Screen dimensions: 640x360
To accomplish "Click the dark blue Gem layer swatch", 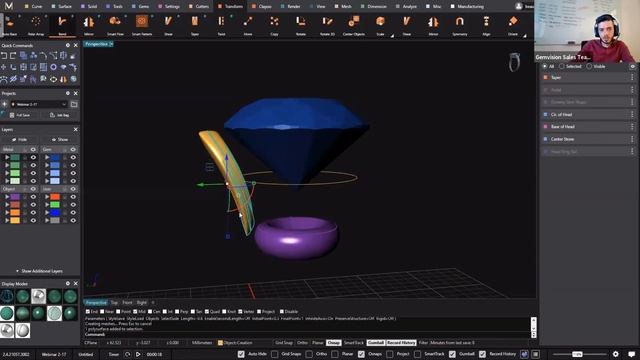I will click(55, 158).
